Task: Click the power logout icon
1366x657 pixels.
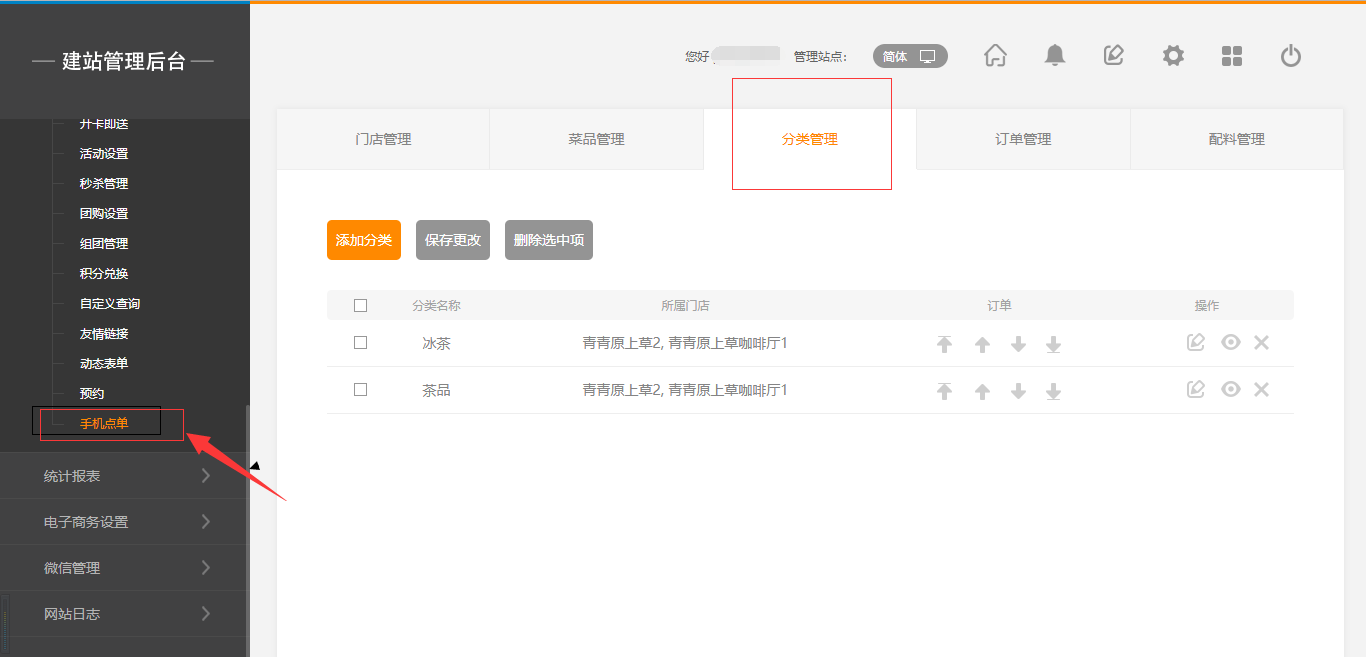Action: click(x=1291, y=56)
